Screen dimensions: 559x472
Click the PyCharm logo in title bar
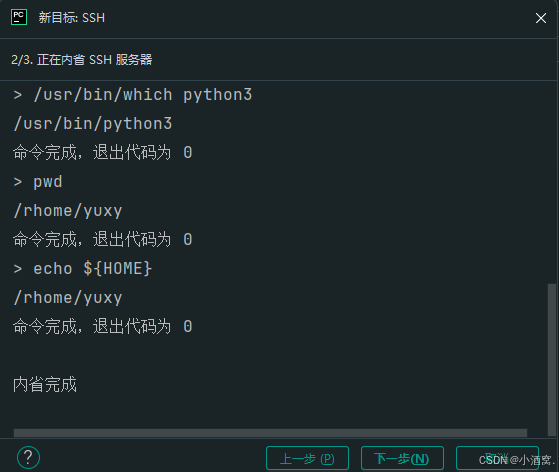click(19, 17)
